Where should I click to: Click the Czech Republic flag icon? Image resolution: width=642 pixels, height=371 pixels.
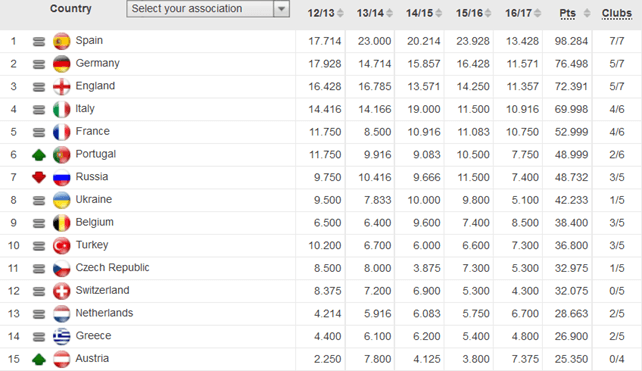tap(61, 268)
